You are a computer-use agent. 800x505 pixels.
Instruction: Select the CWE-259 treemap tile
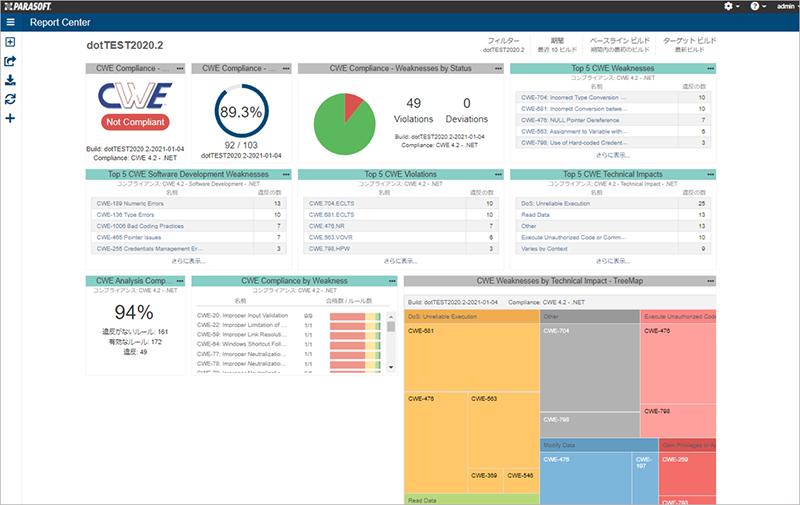[687, 473]
